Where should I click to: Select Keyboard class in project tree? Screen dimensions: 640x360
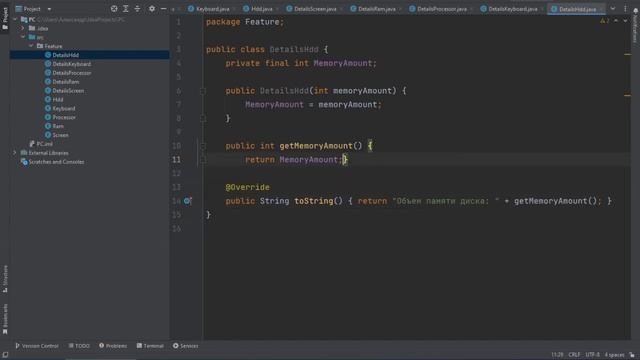coord(64,109)
